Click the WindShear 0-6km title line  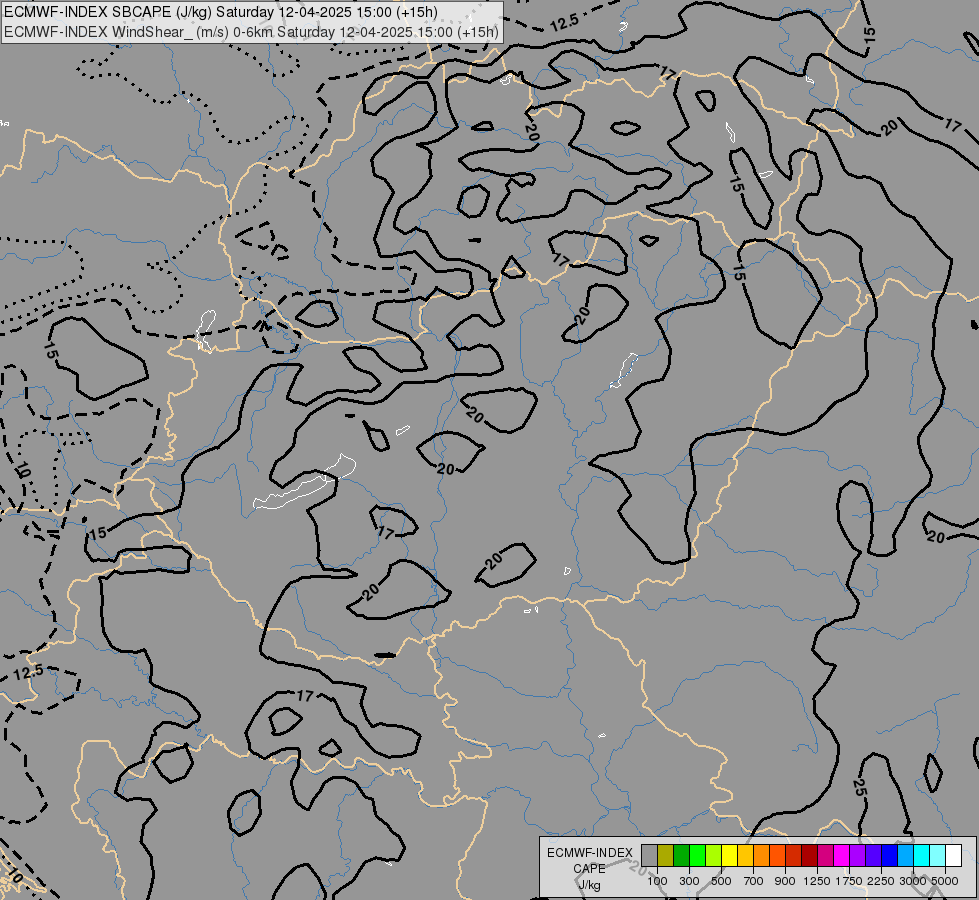tap(252, 32)
